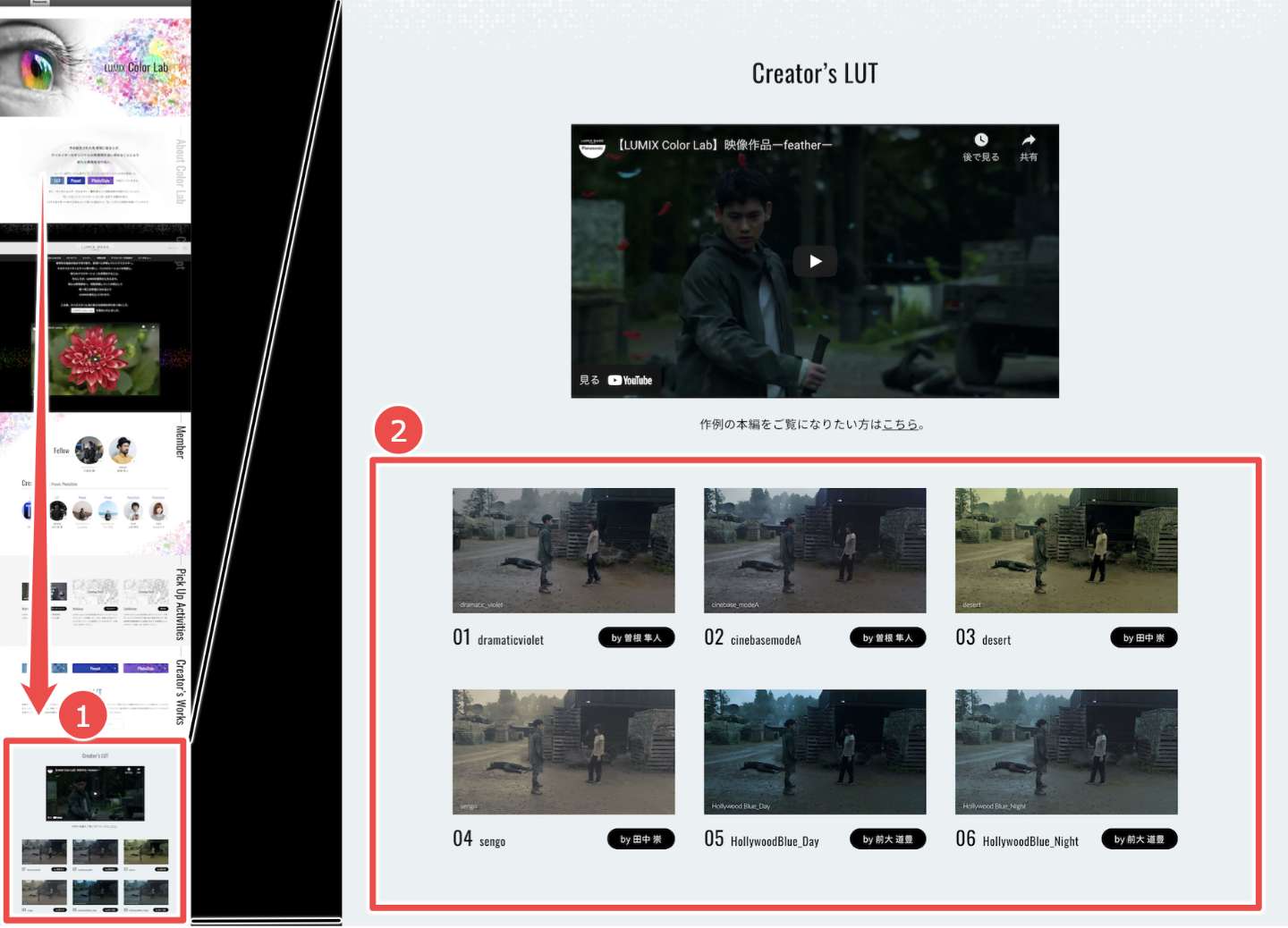This screenshot has width=1288, height=928.
Task: Select the HollywoodBlue_Day LUT name text
Action: pos(775,841)
